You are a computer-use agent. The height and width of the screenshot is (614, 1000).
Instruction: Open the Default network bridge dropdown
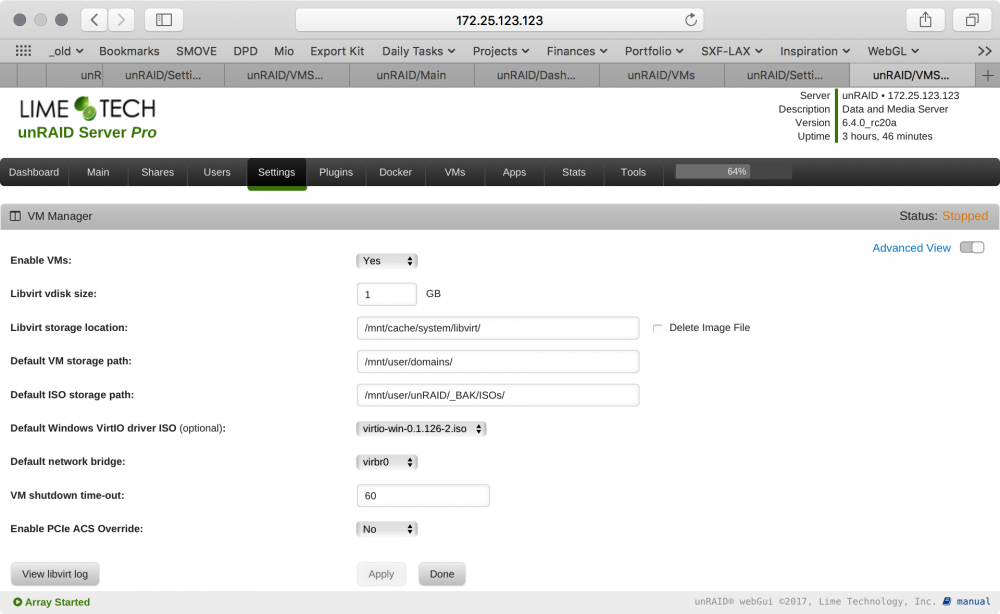(387, 462)
